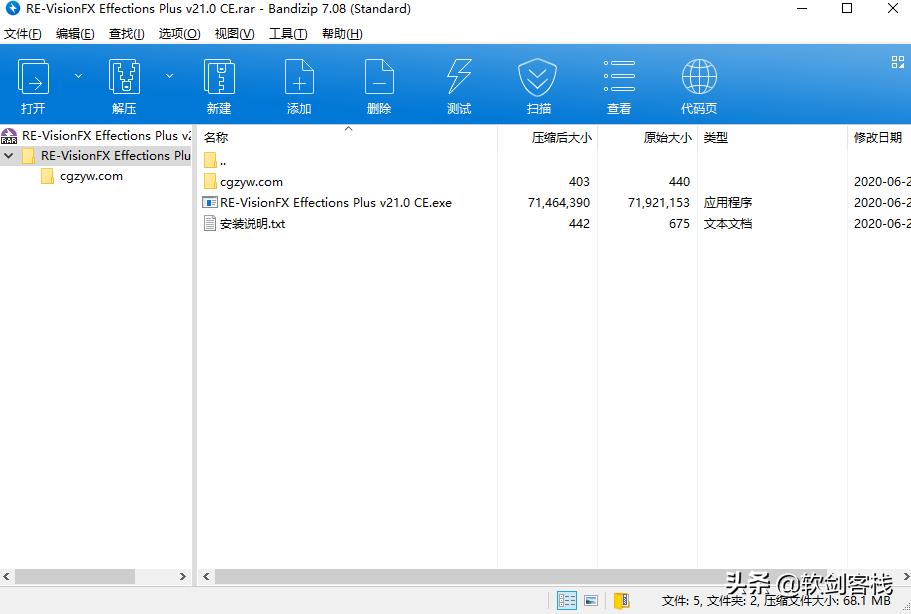
Task: Click the archive folder icon in status bar
Action: click(621, 601)
